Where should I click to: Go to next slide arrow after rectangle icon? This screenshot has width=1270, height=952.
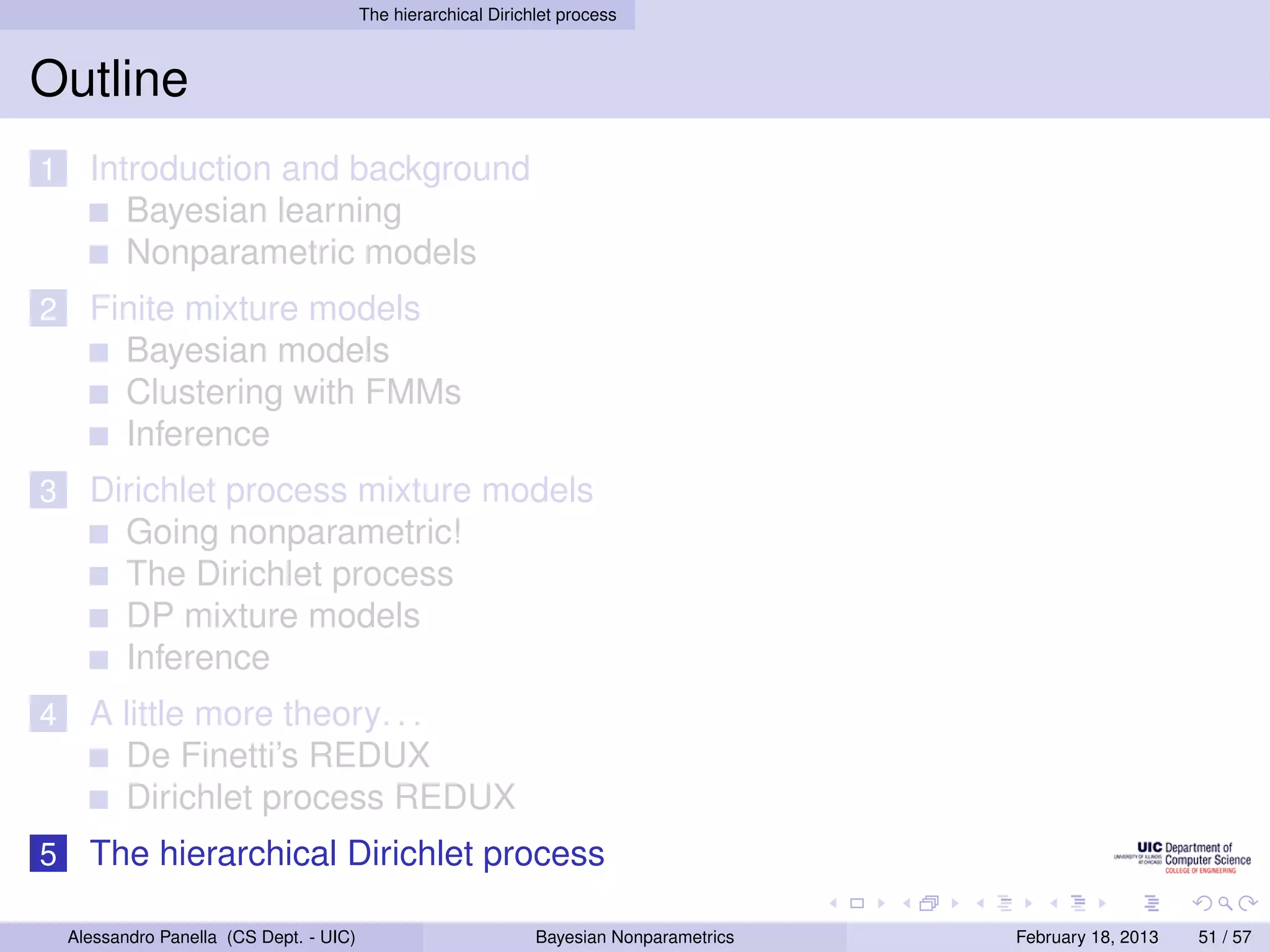click(881, 903)
